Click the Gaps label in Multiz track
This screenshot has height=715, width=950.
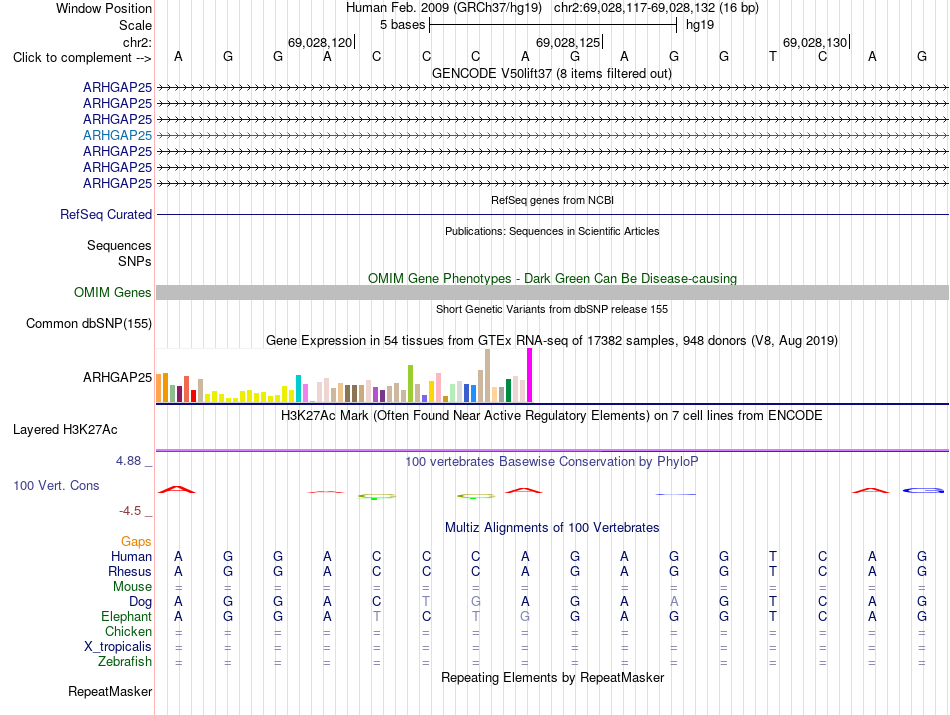(x=136, y=541)
